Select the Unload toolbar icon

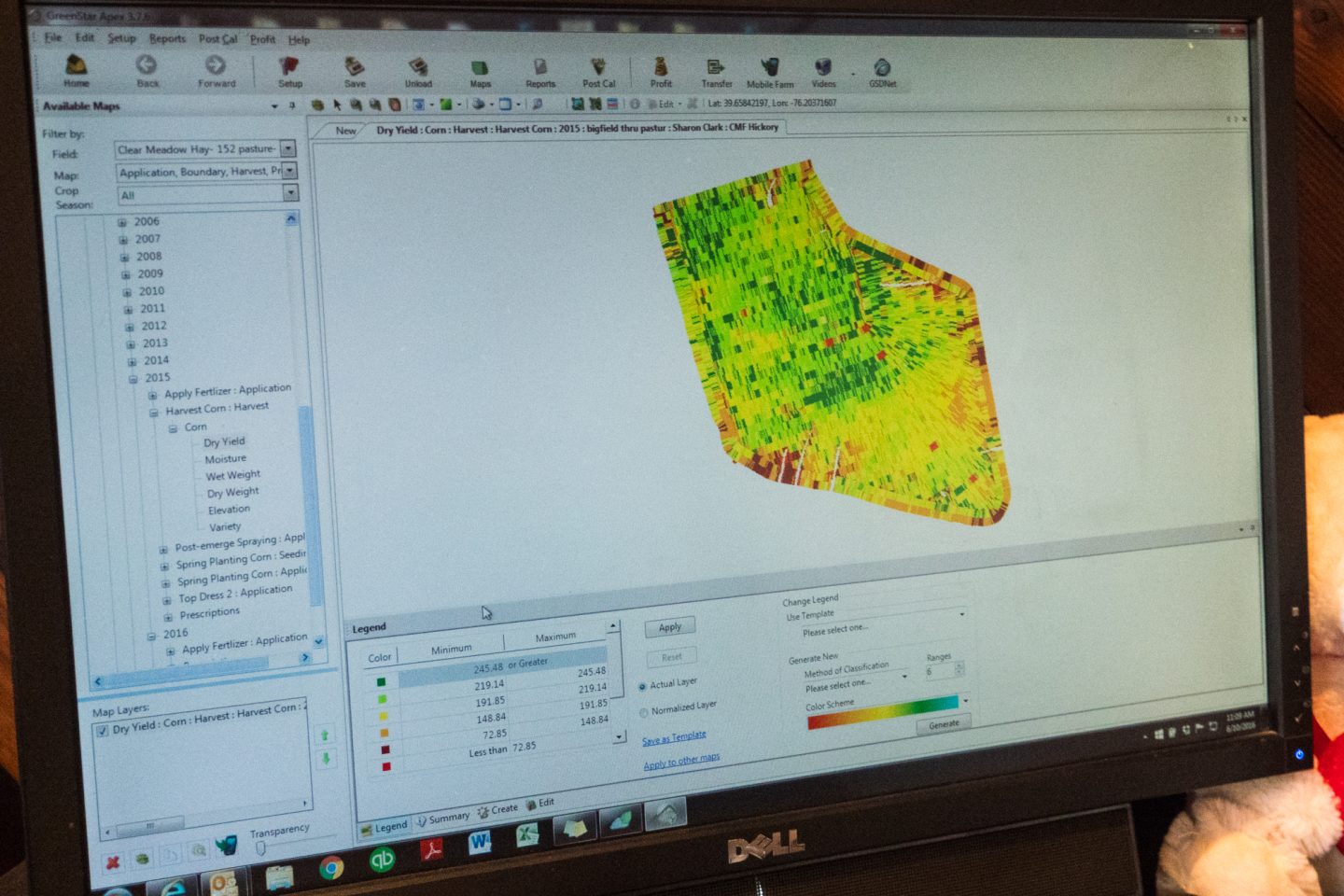click(417, 70)
